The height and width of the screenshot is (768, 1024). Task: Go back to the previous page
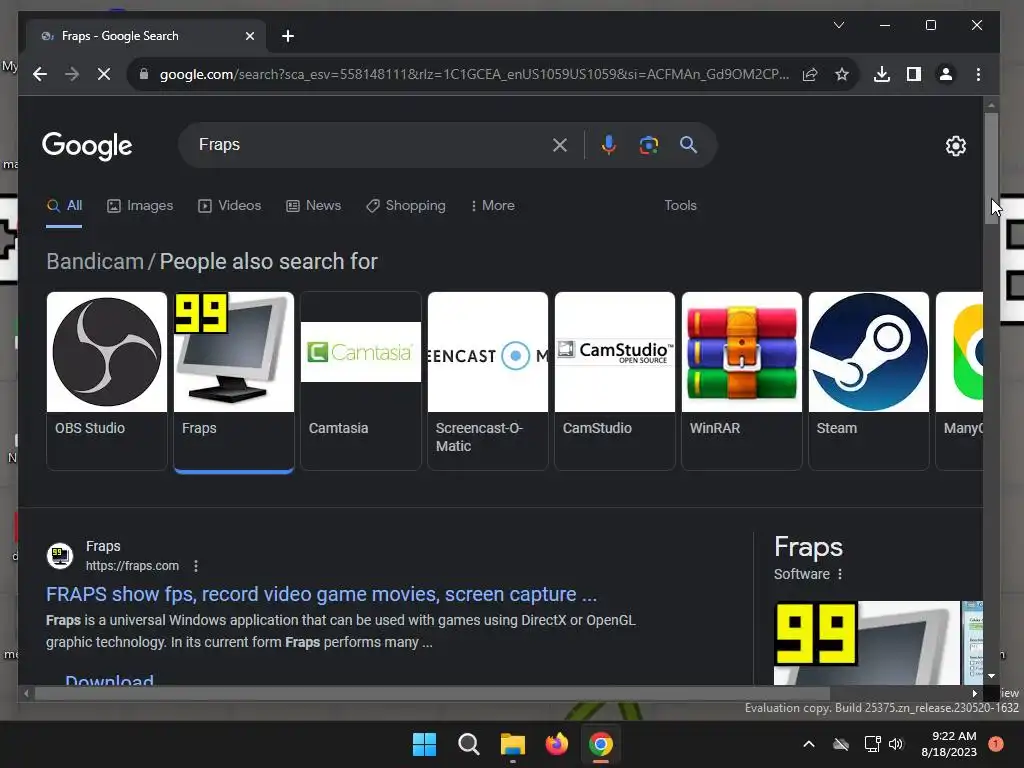pyautogui.click(x=40, y=74)
